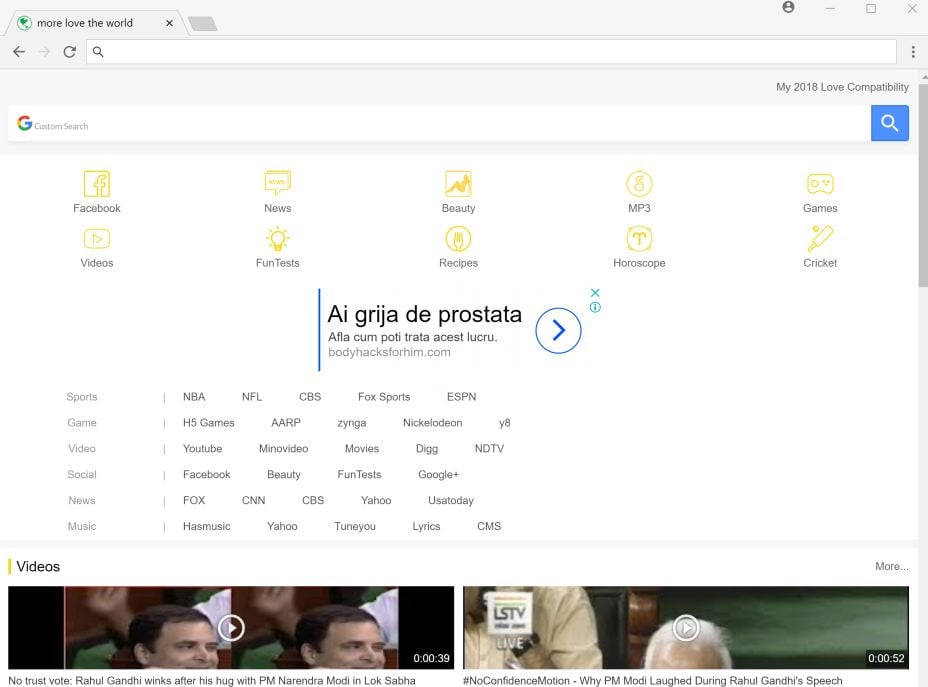Open the Horoscope shortcut icon
This screenshot has height=687, width=928.
click(x=639, y=239)
